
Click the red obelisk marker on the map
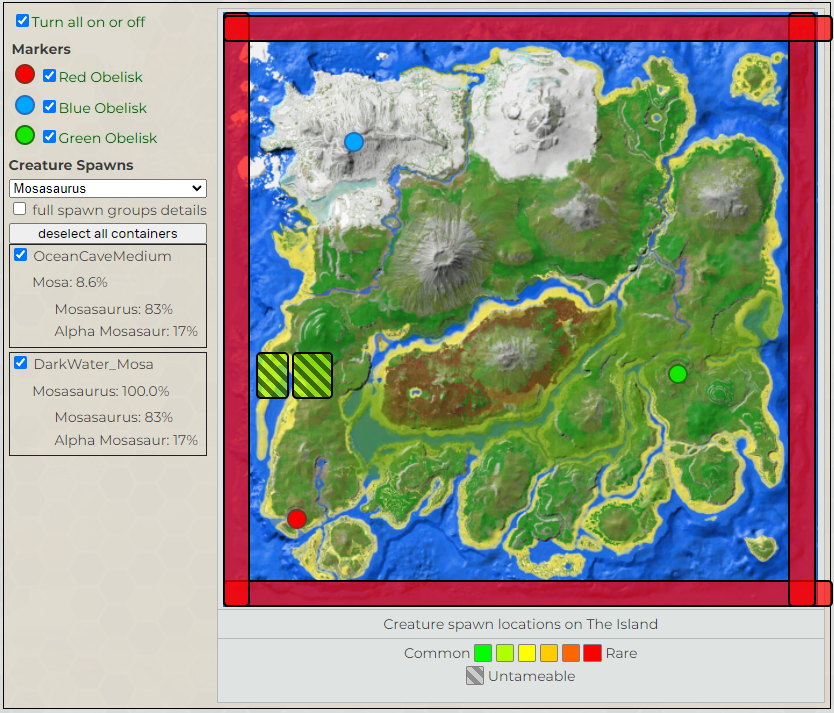click(x=296, y=518)
